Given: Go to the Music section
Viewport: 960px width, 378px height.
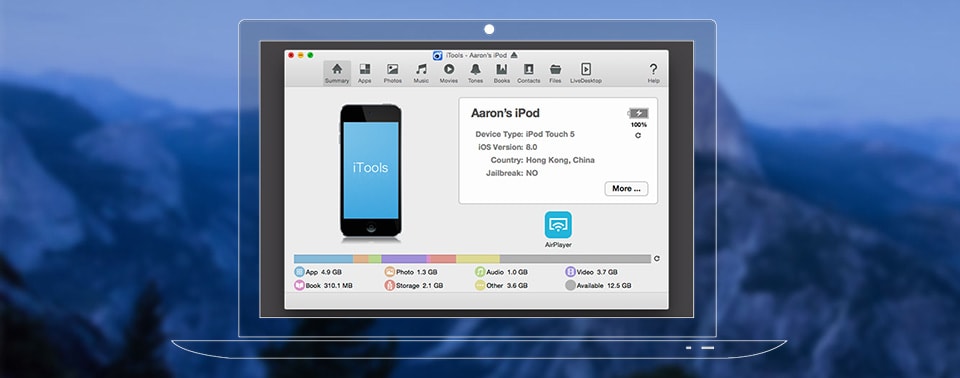Looking at the screenshot, I should [x=421, y=73].
